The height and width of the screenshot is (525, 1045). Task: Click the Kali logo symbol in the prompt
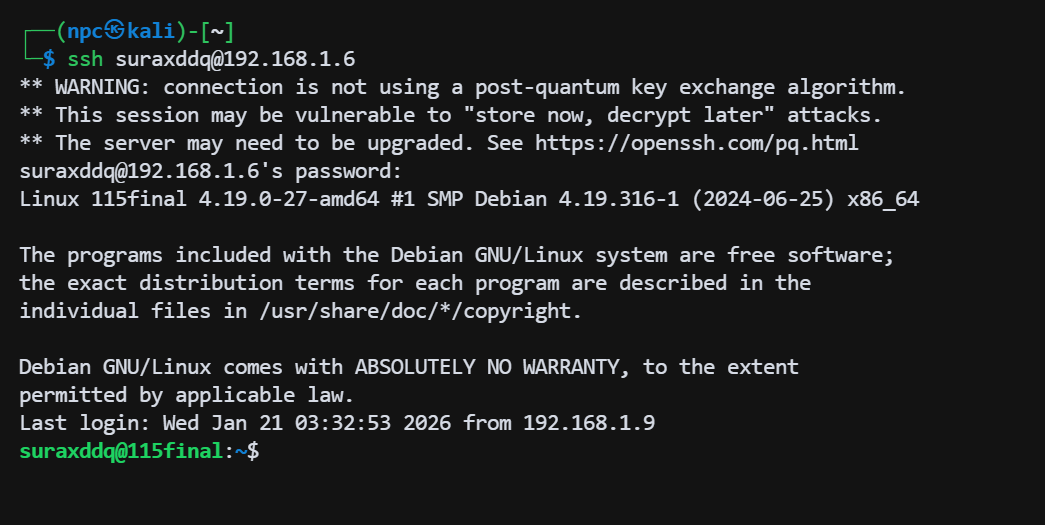coord(114,32)
